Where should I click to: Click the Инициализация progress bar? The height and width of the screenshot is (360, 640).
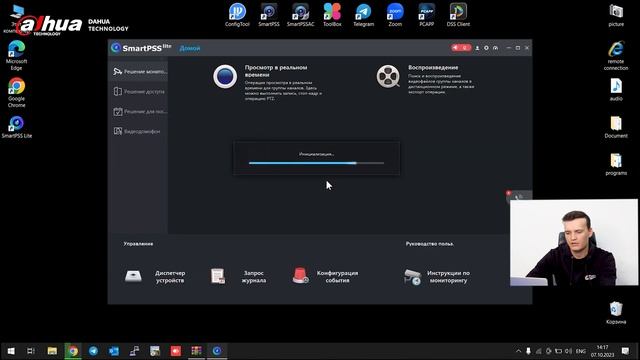pos(316,163)
